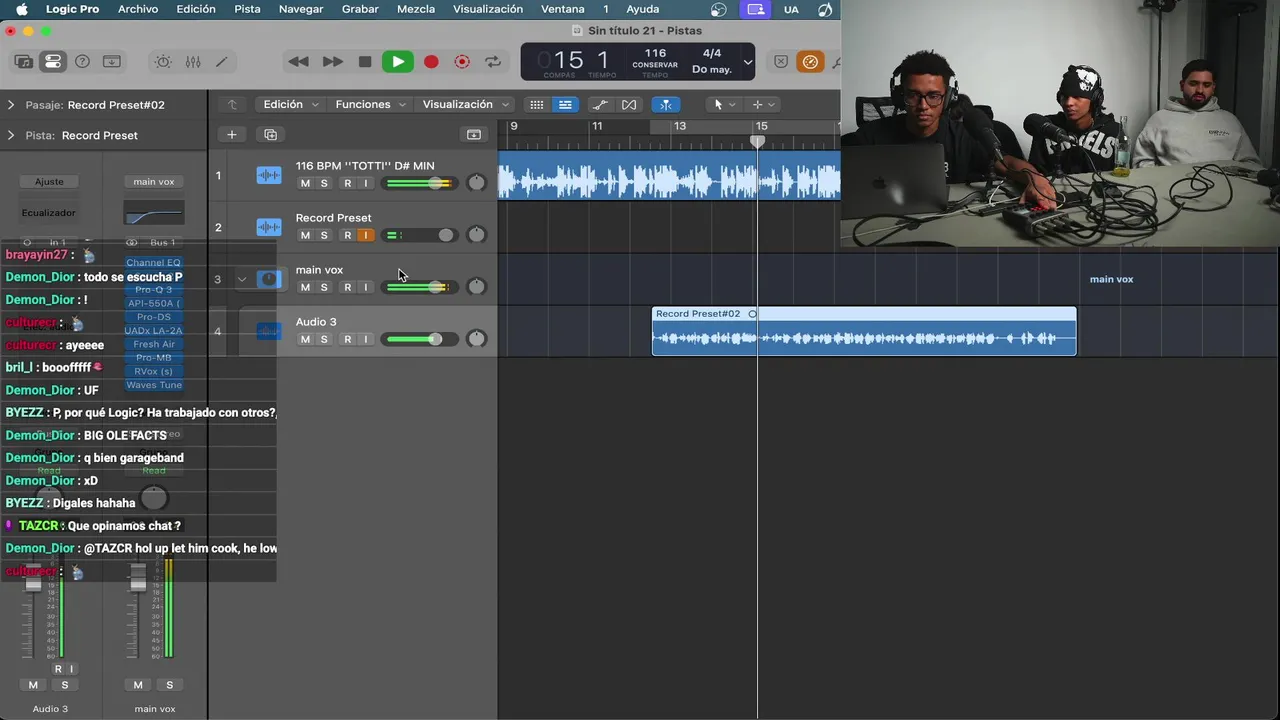Open the Edición dropdown menu
The width and height of the screenshot is (1280, 720).
(291, 104)
